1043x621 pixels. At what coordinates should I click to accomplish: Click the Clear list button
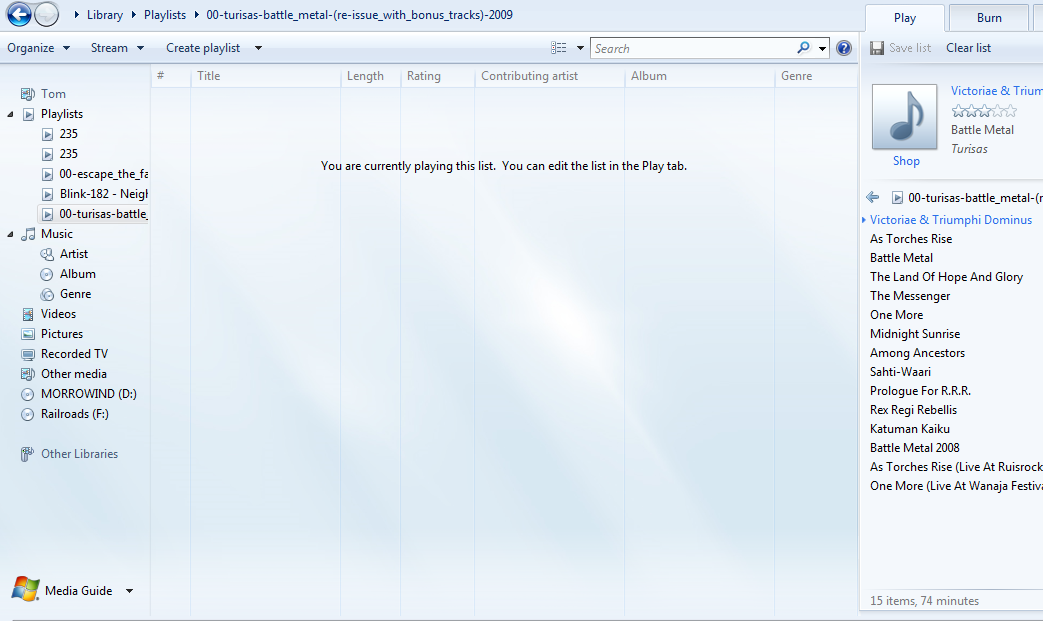(x=968, y=48)
